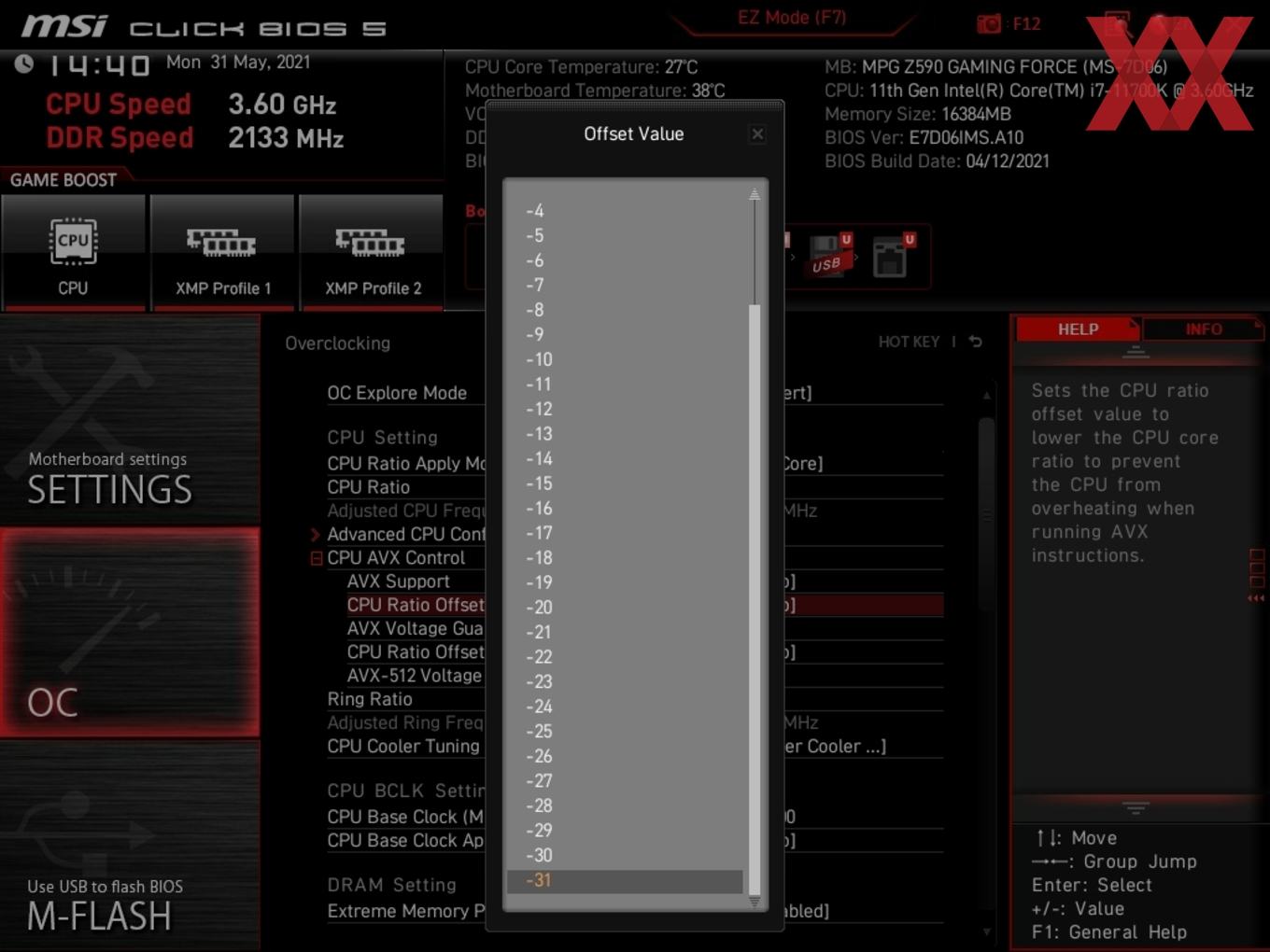Select offset value -15
This screenshot has width=1270, height=952.
[625, 483]
